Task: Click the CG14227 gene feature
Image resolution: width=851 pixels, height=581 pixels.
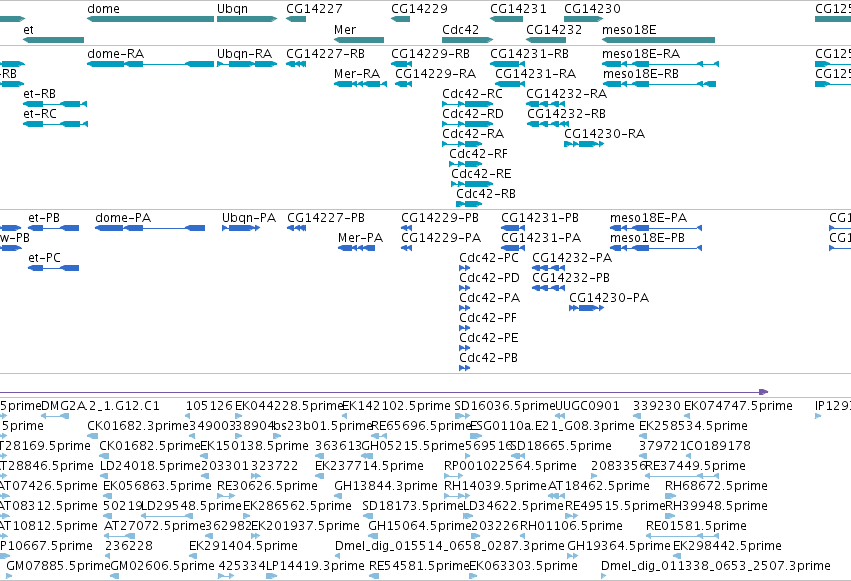Action: [296, 19]
